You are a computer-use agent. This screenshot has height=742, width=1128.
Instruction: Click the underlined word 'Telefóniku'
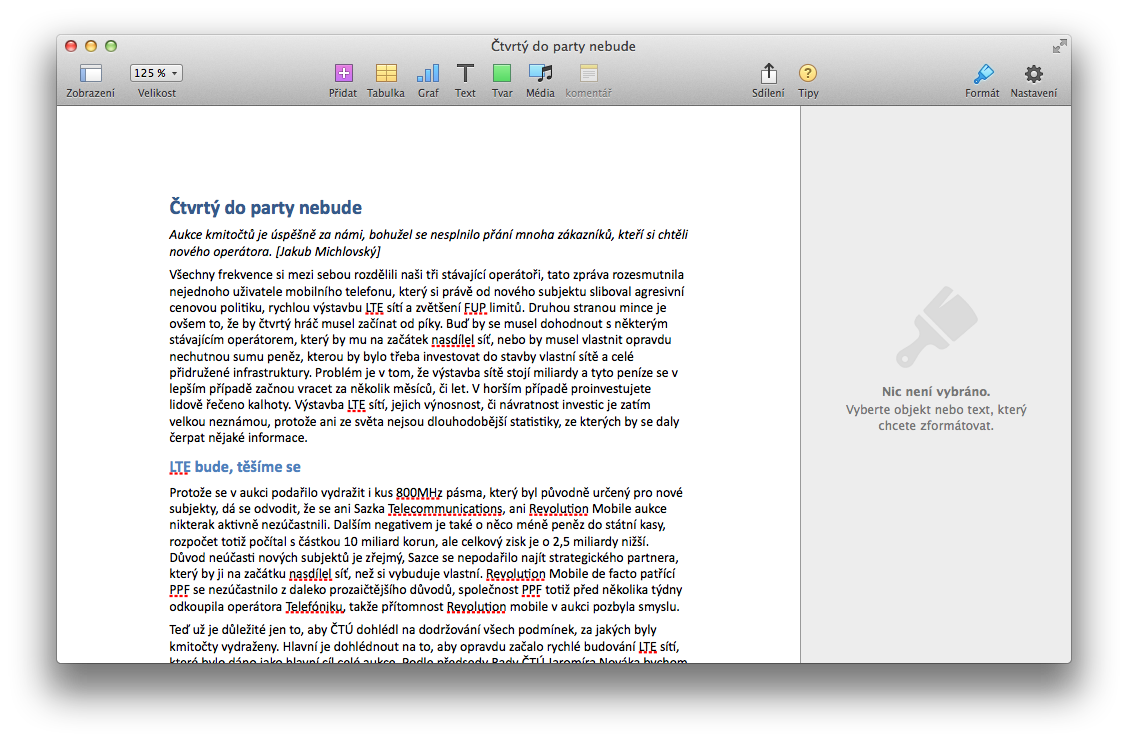315,607
